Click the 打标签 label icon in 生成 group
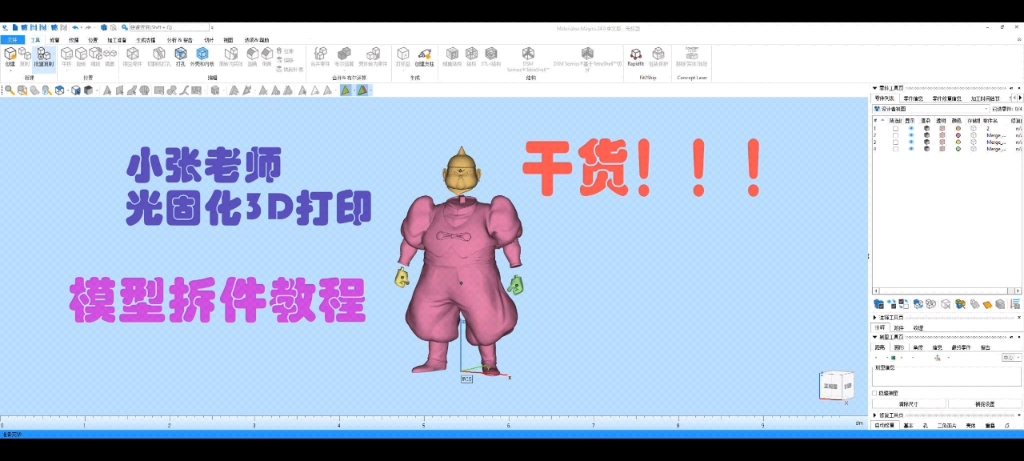Image resolution: width=1024 pixels, height=461 pixels. tap(403, 56)
